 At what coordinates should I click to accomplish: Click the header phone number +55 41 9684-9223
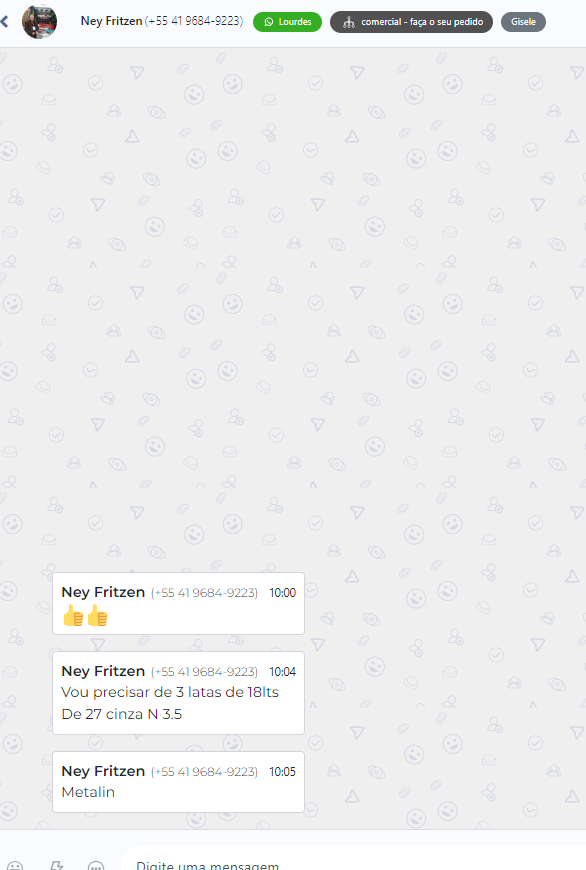pos(194,21)
